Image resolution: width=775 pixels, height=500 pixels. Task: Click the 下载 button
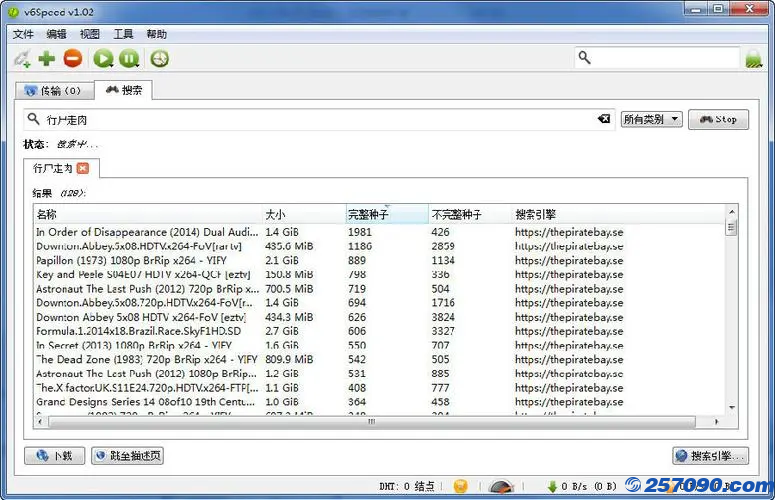point(54,456)
